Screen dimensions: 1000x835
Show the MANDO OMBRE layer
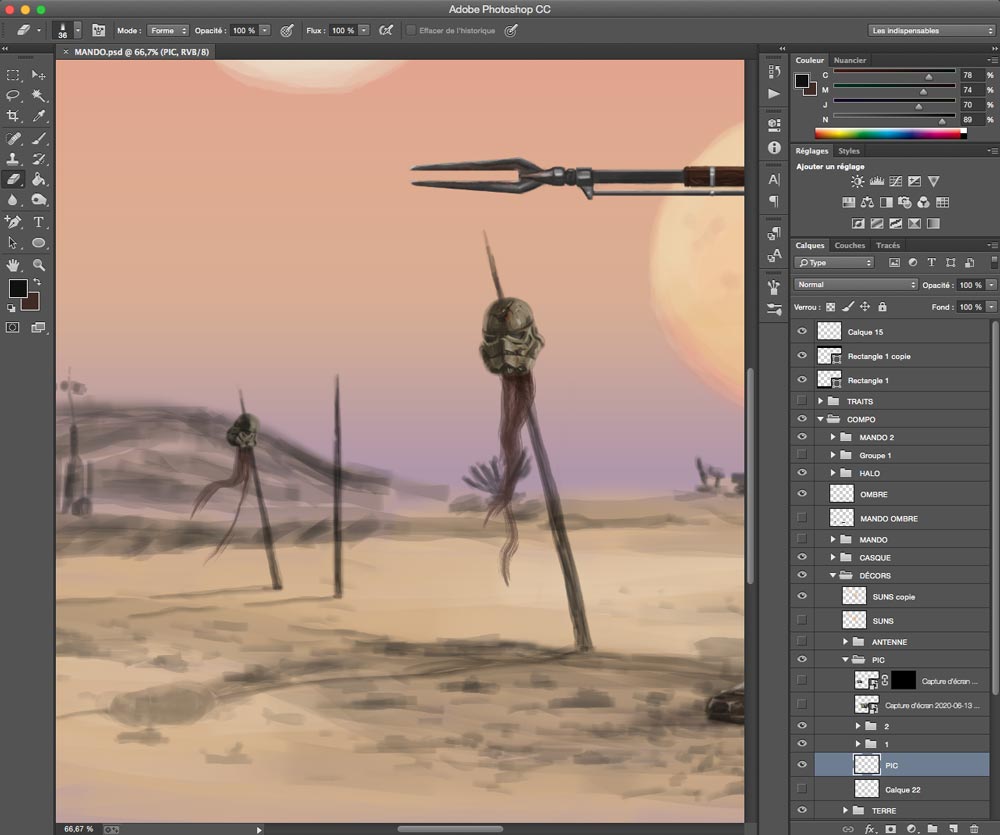click(802, 518)
